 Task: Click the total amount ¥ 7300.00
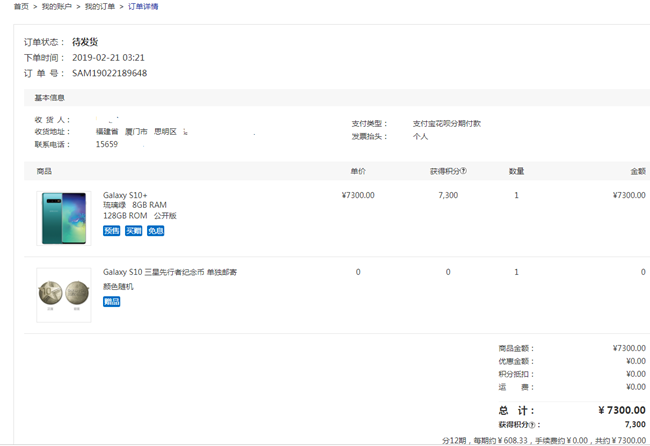(x=621, y=411)
